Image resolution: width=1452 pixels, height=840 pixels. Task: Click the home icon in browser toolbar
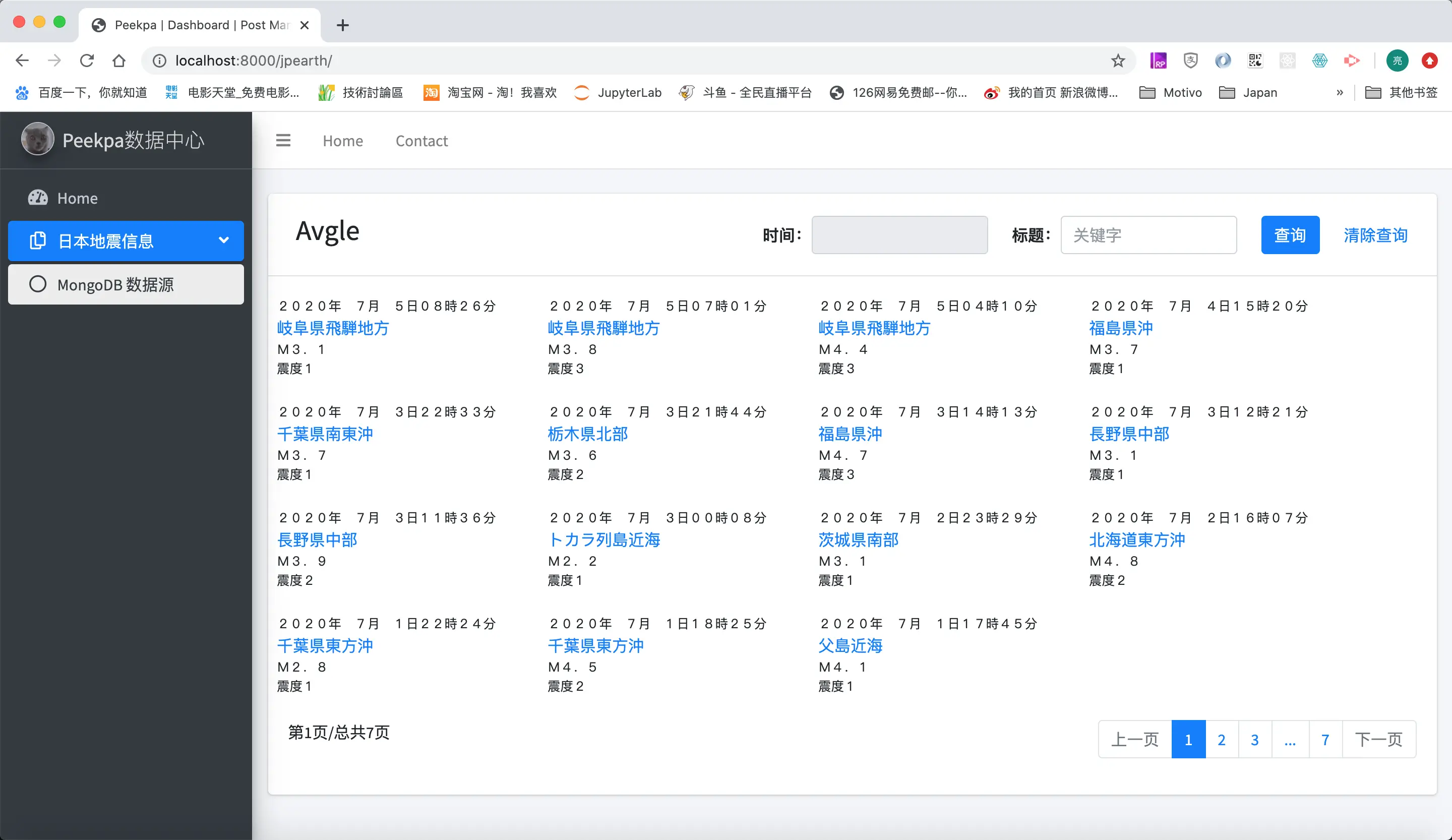click(x=118, y=61)
